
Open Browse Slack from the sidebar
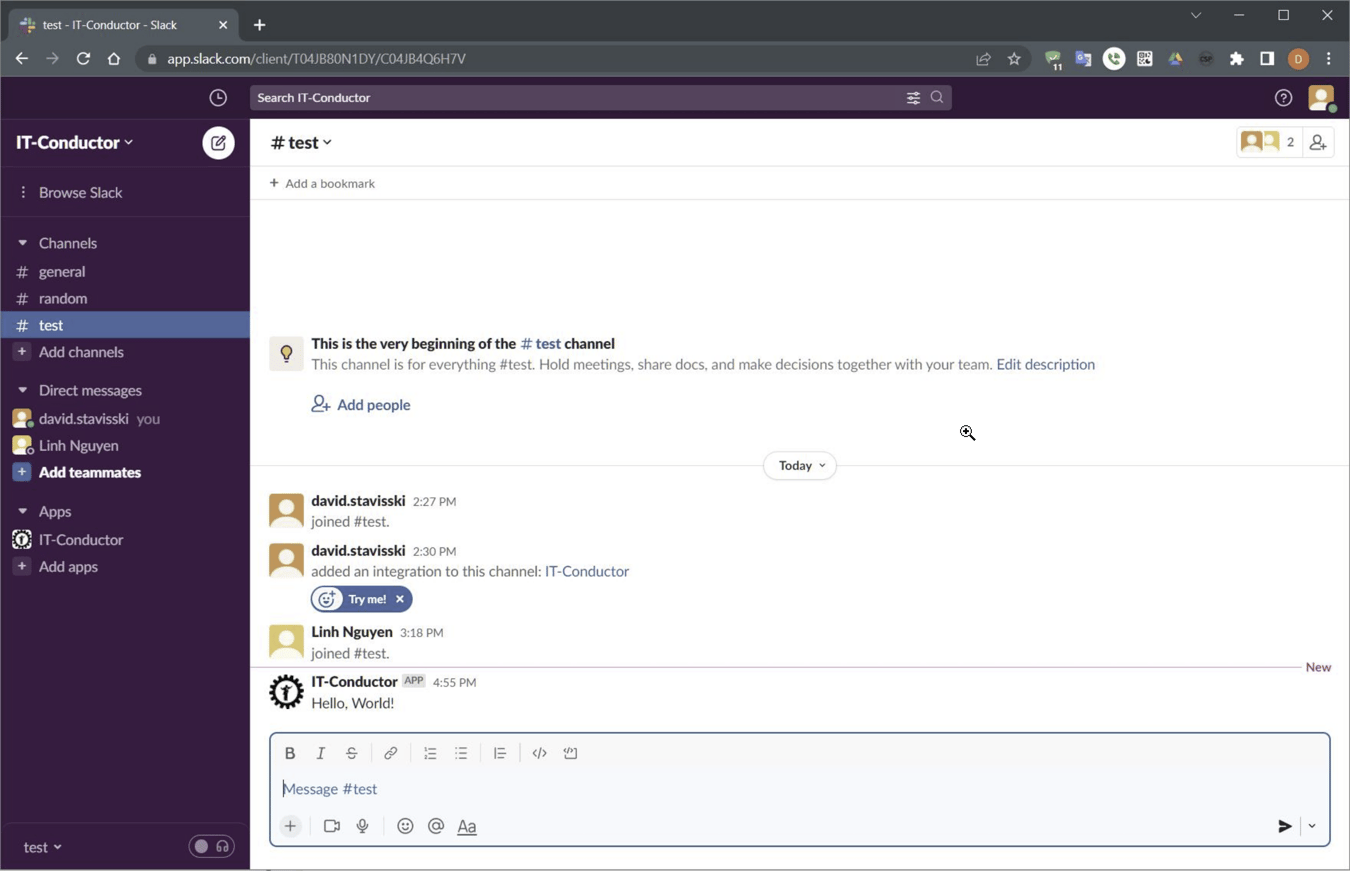click(80, 192)
